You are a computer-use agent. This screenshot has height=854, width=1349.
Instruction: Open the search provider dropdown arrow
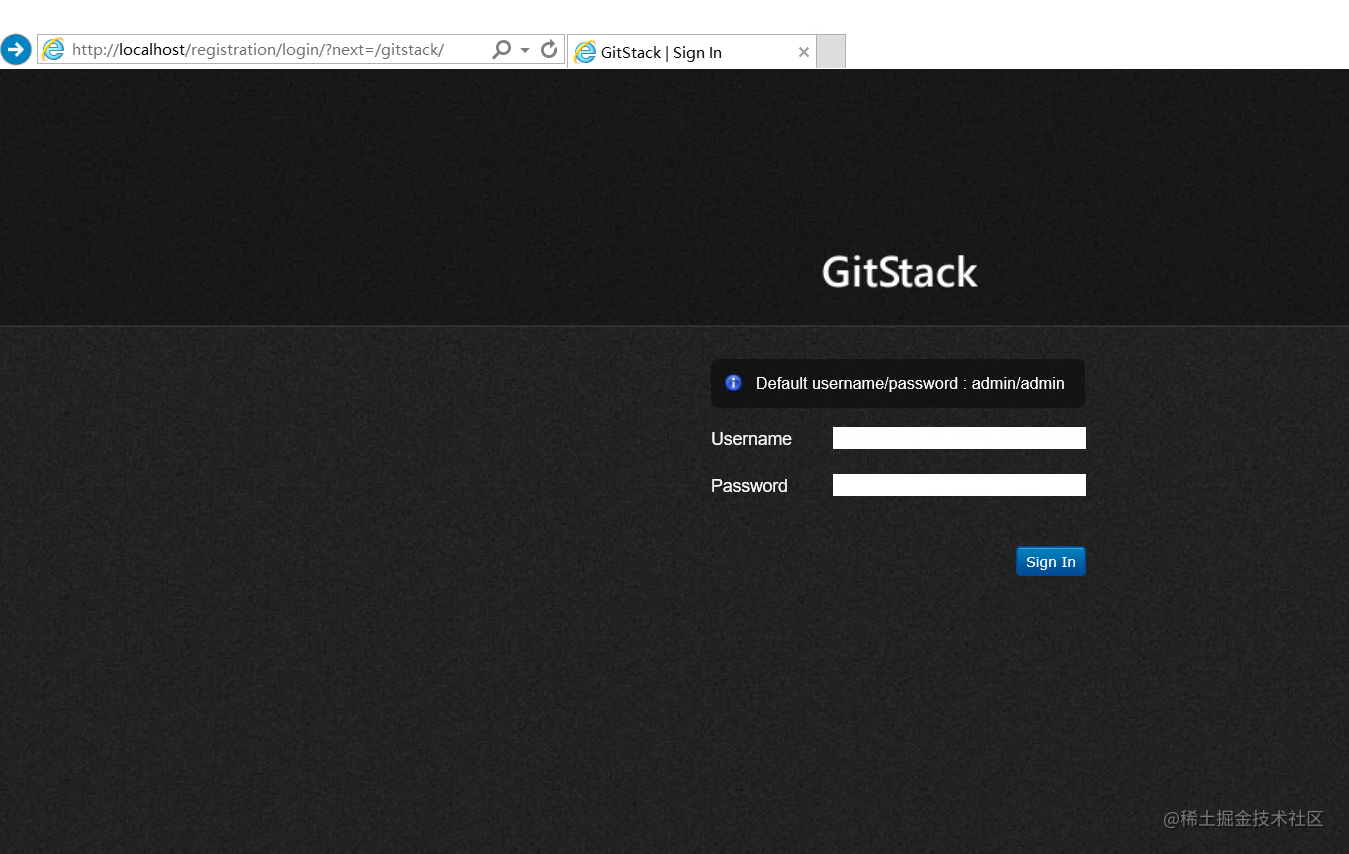tap(524, 49)
